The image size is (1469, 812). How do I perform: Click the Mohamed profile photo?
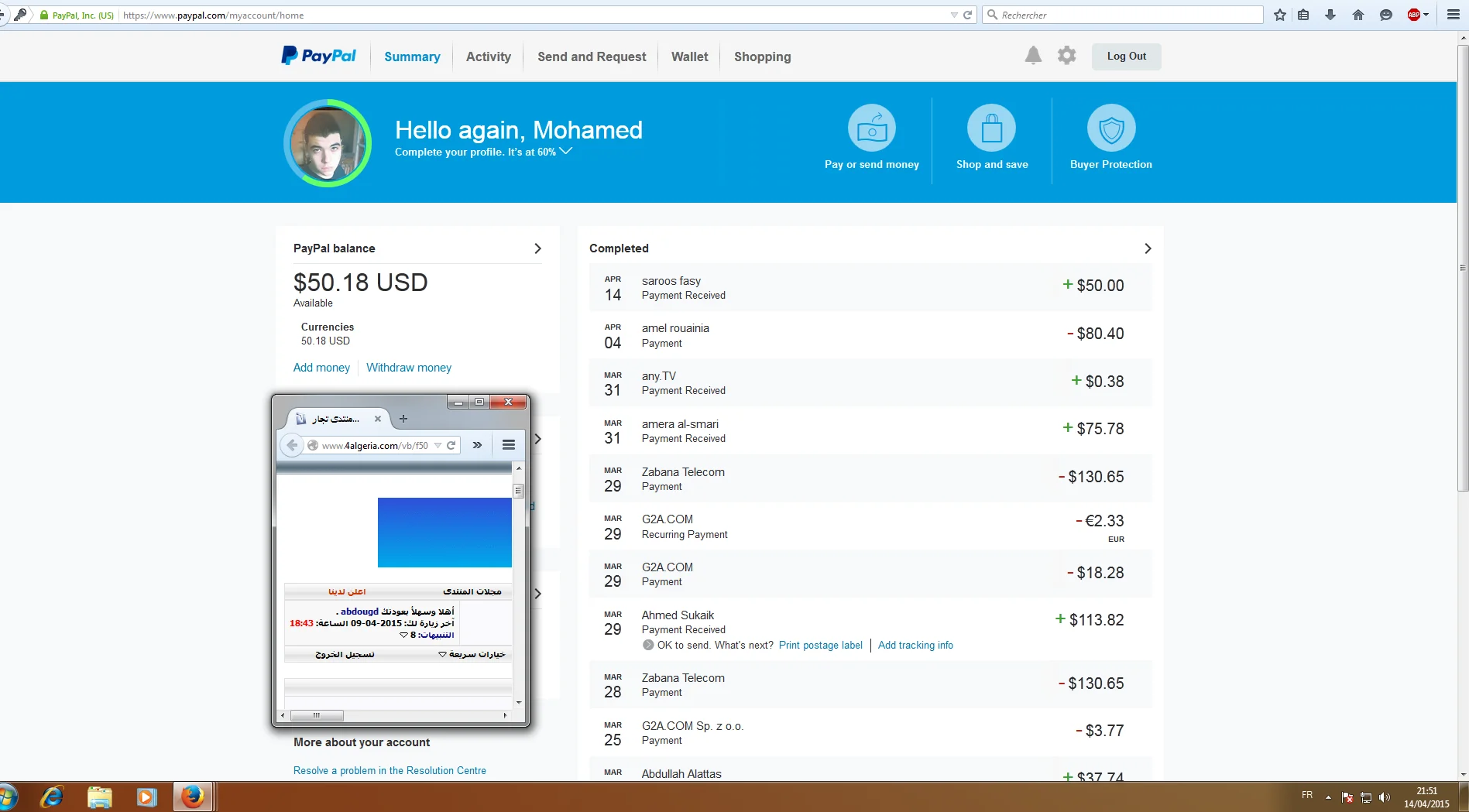(x=328, y=143)
